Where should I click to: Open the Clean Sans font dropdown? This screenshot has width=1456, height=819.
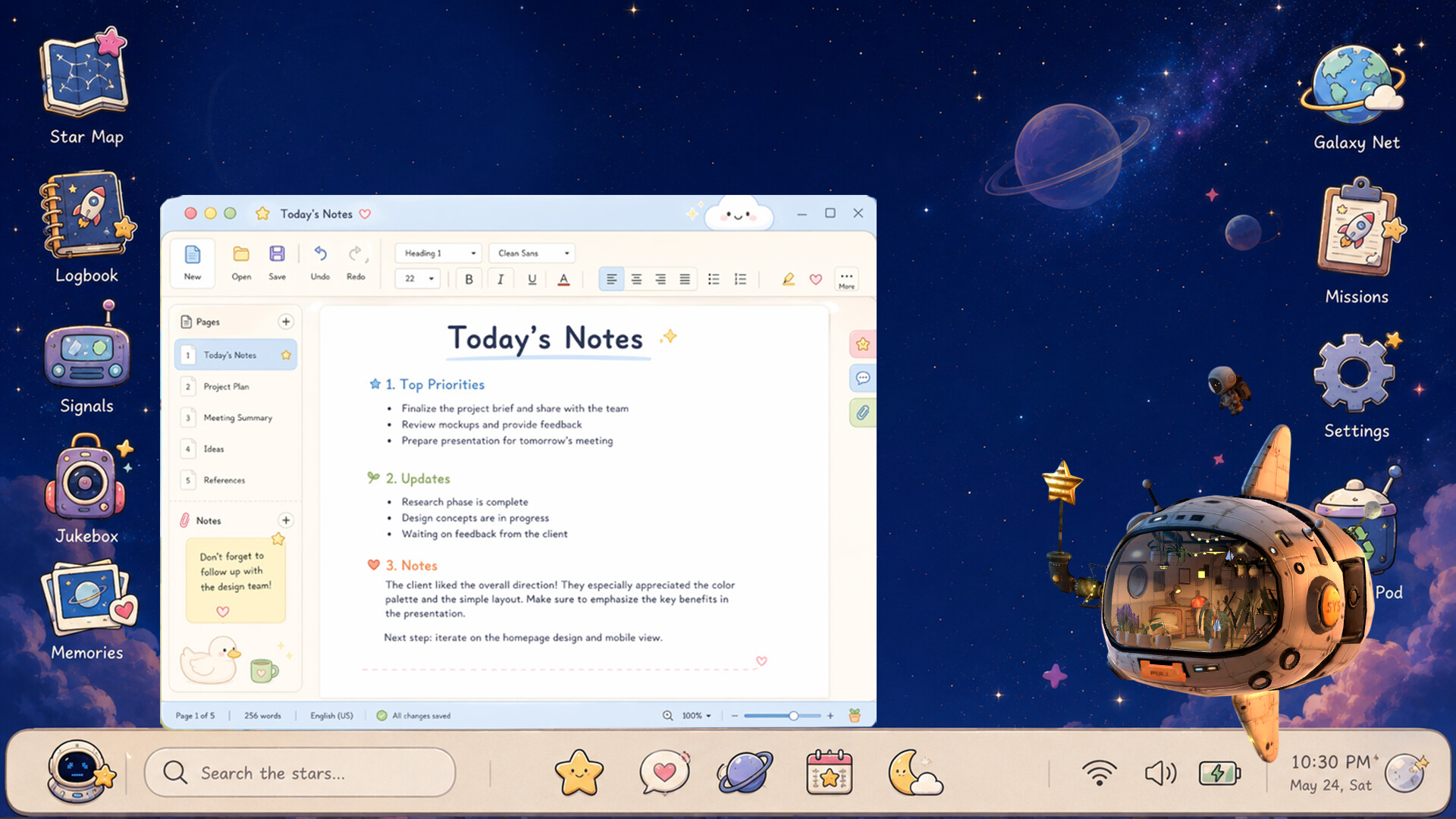pyautogui.click(x=532, y=253)
